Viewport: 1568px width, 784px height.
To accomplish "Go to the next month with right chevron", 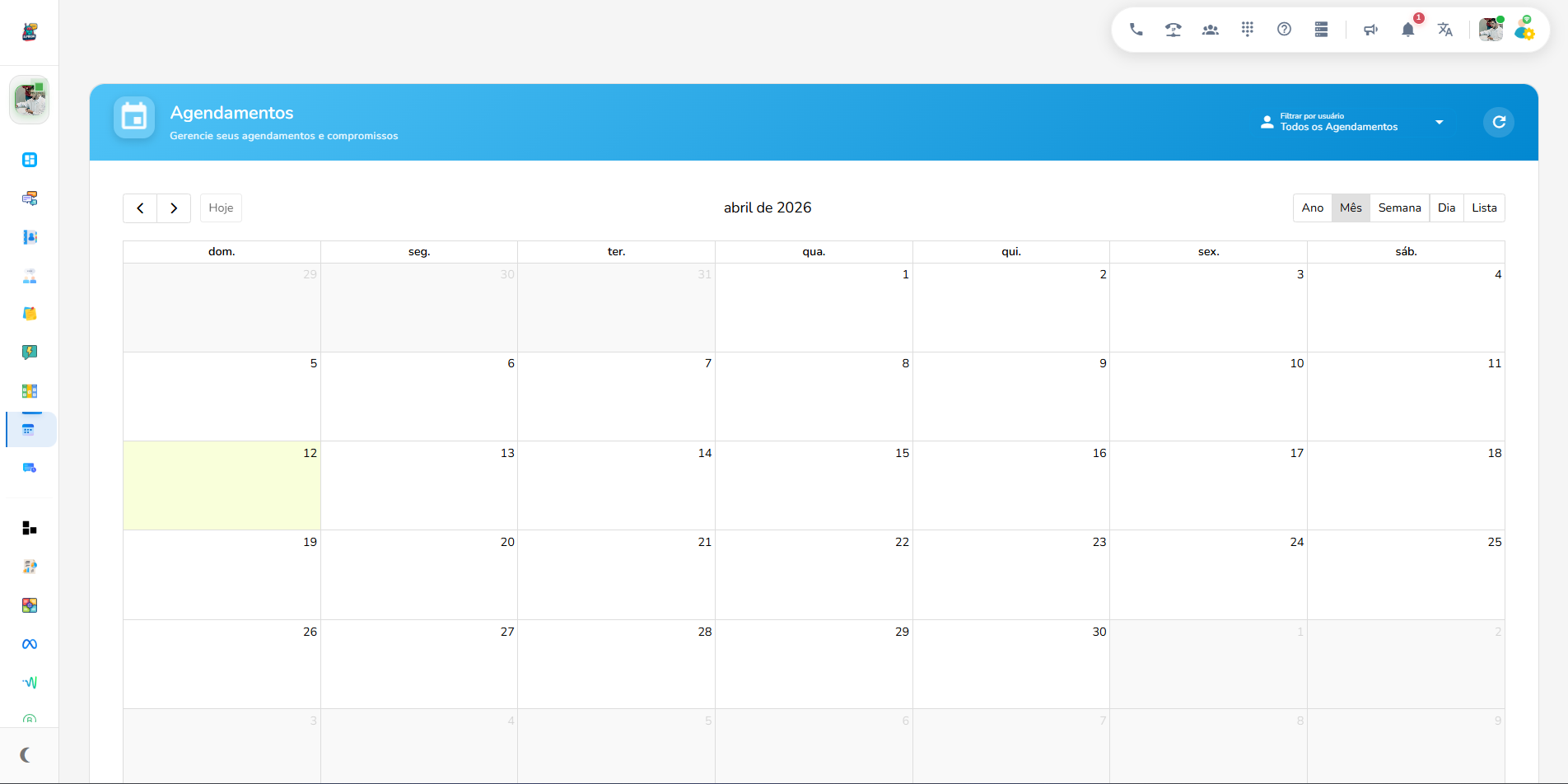I will click(x=174, y=208).
